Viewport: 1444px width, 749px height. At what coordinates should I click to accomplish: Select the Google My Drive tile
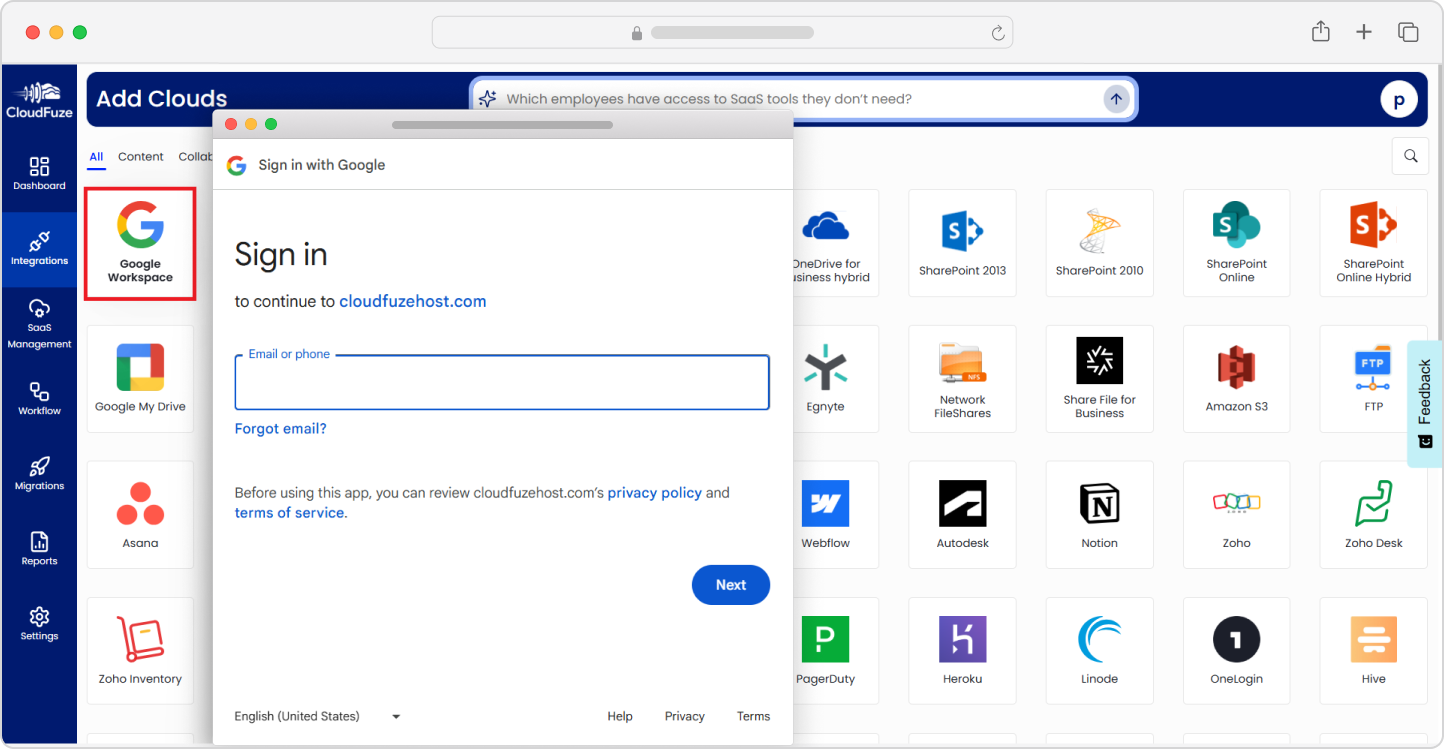(x=140, y=379)
